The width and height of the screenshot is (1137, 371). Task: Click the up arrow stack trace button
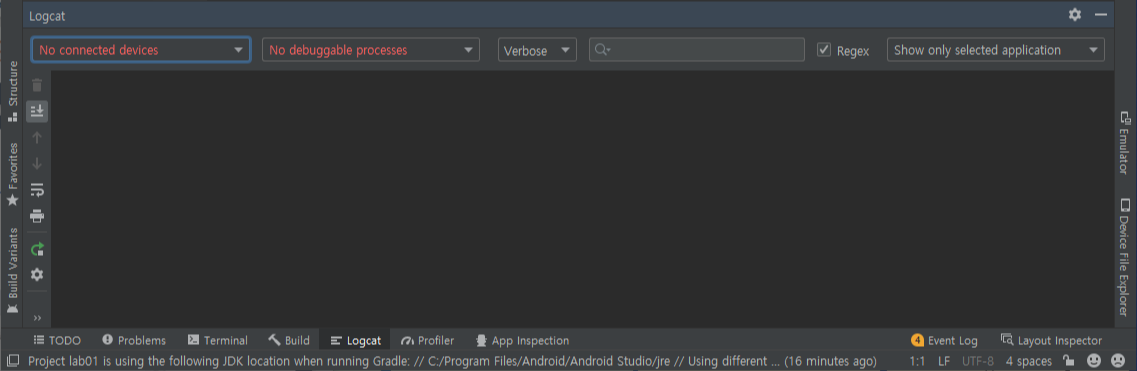[37, 137]
